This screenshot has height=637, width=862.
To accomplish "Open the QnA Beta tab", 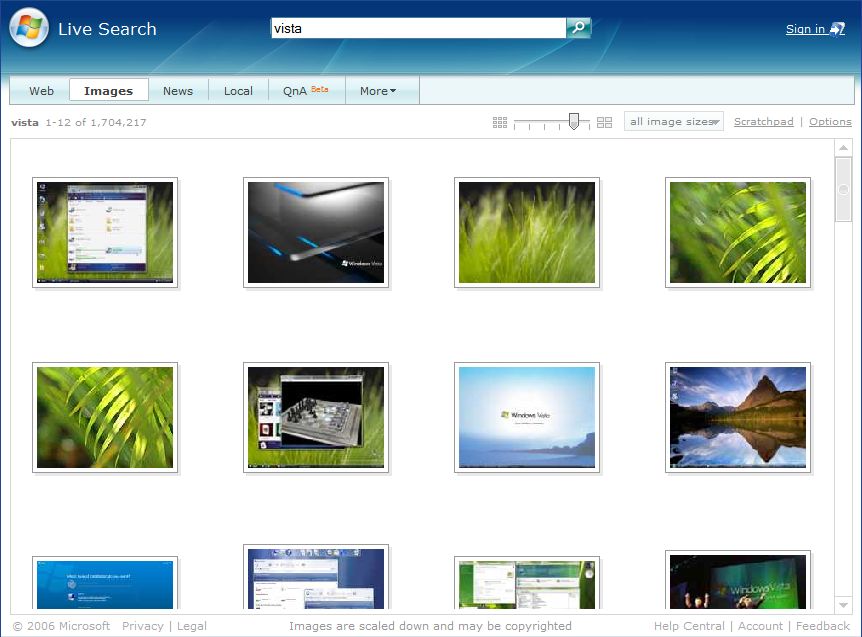I will pos(306,91).
